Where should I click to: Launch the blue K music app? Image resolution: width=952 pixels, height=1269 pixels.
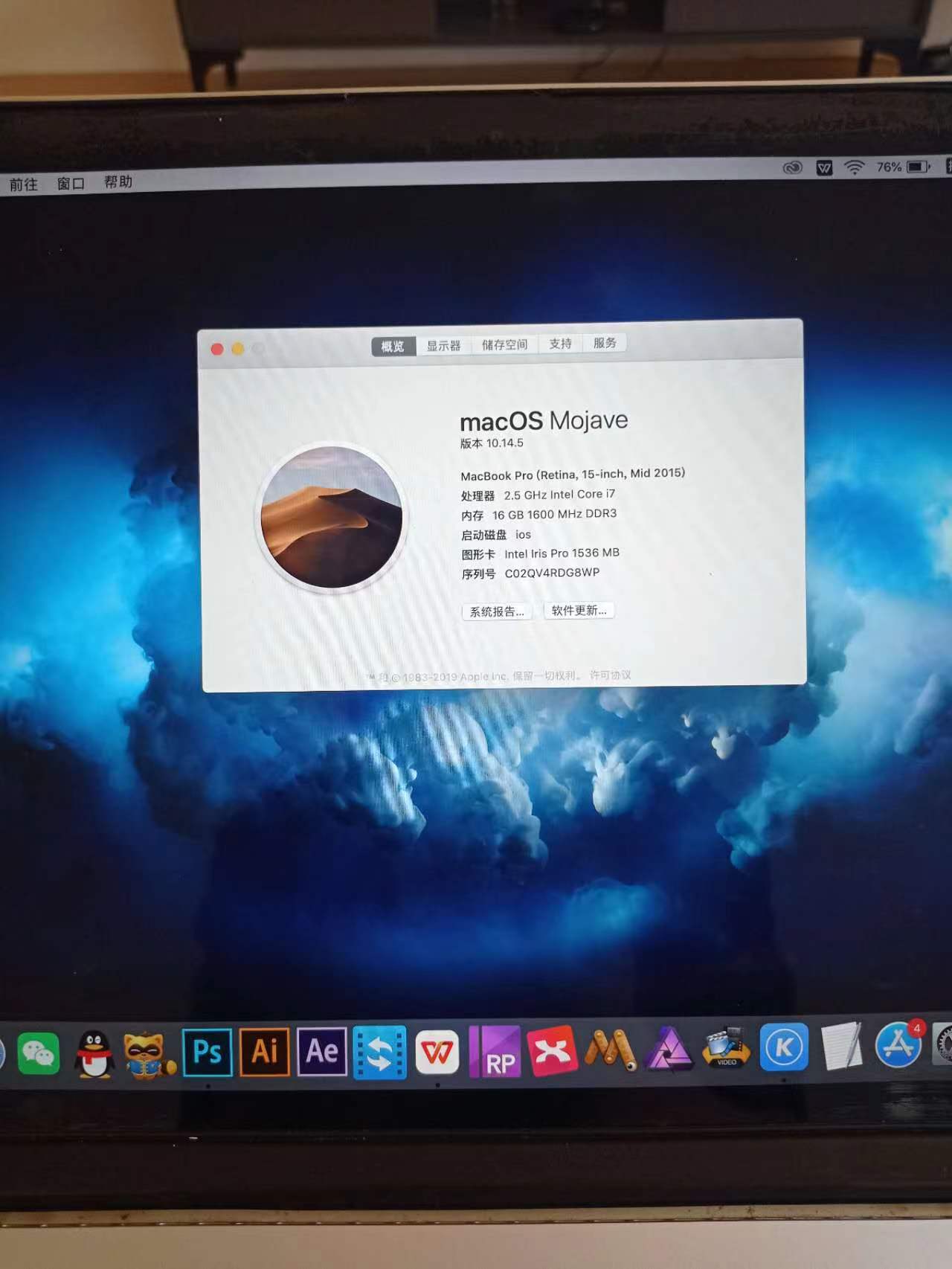coord(784,1047)
